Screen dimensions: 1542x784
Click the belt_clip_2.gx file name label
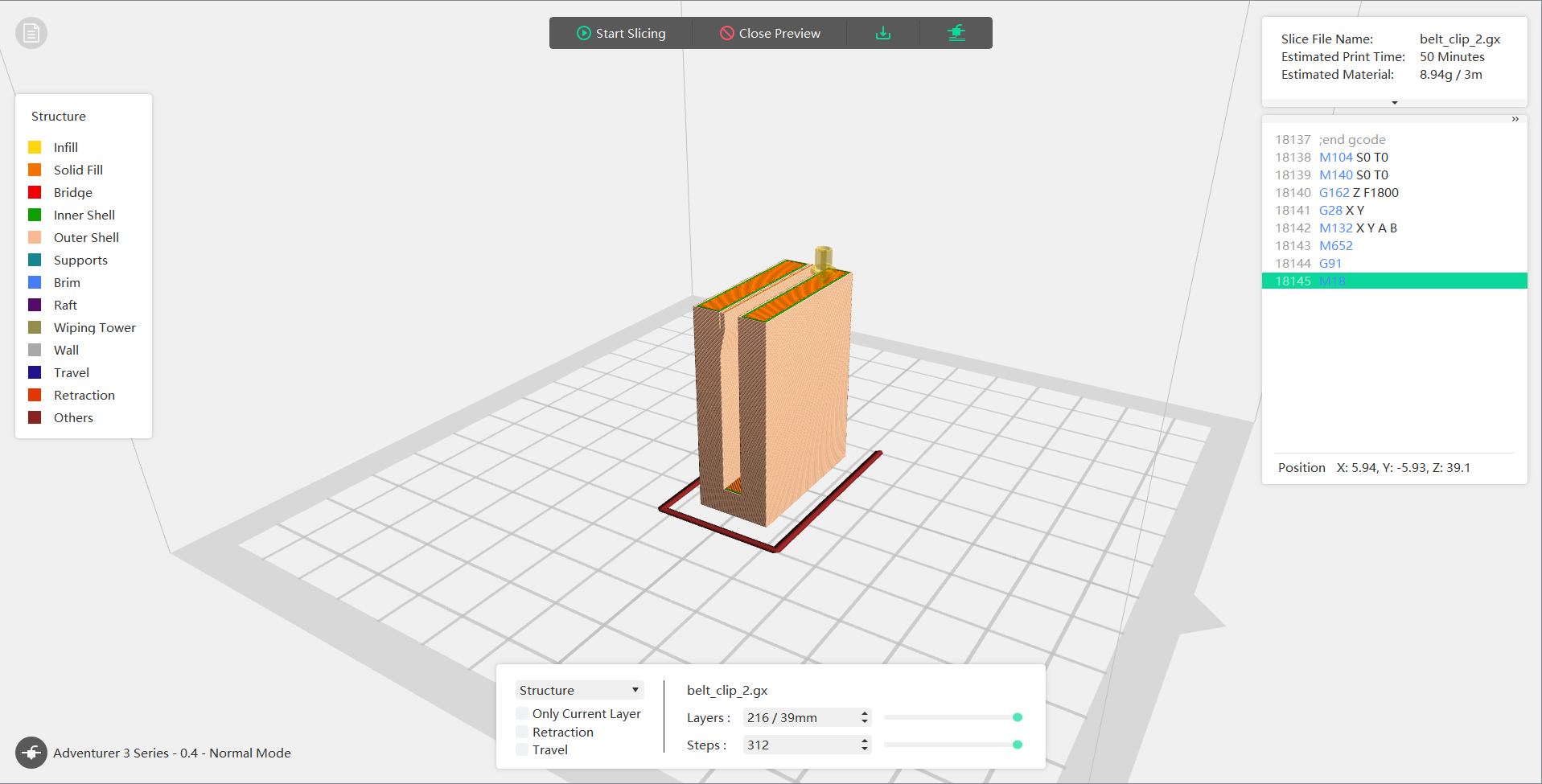726,690
